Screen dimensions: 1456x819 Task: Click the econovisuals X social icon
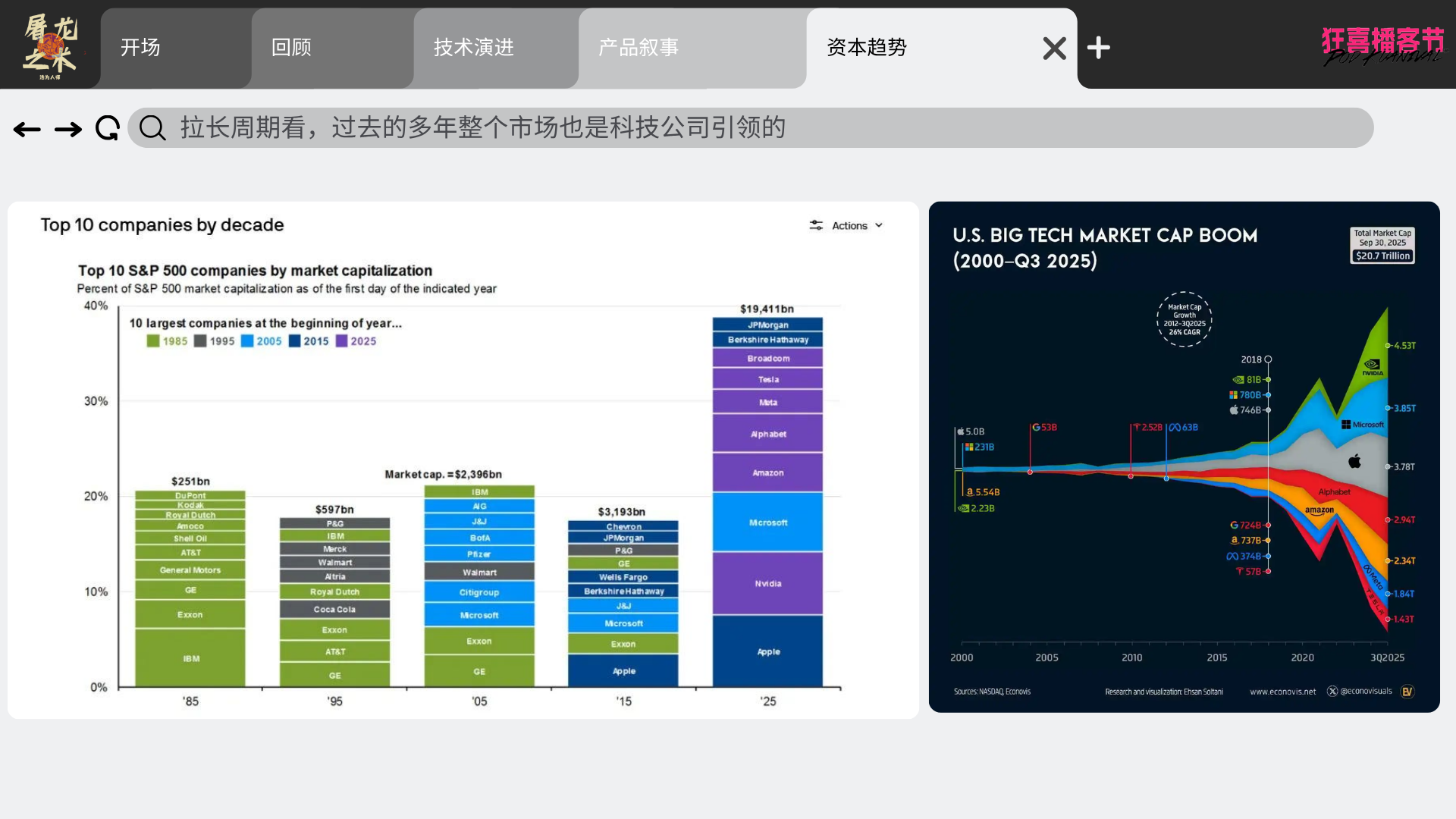[x=1332, y=691]
